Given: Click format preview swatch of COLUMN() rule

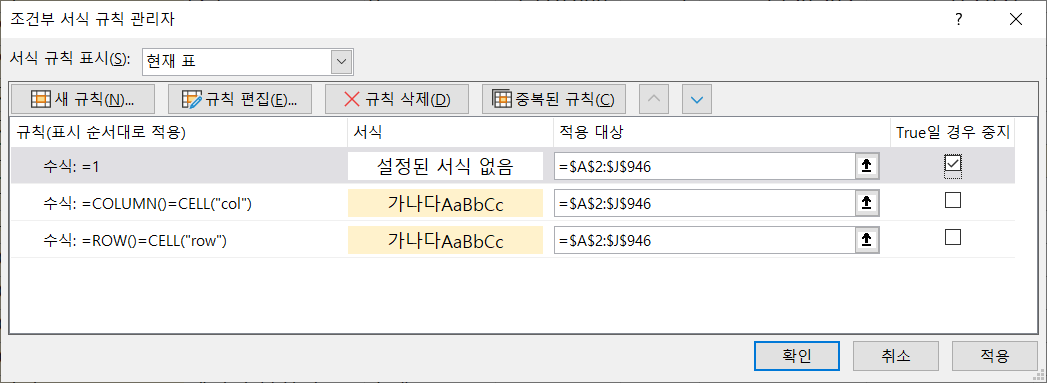Looking at the screenshot, I should click(445, 203).
